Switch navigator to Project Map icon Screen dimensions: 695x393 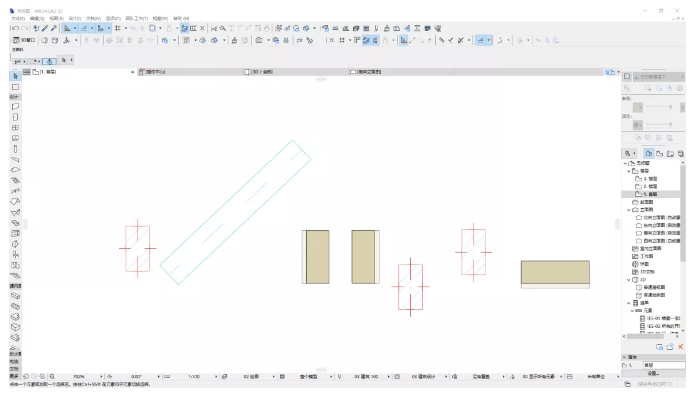point(649,153)
